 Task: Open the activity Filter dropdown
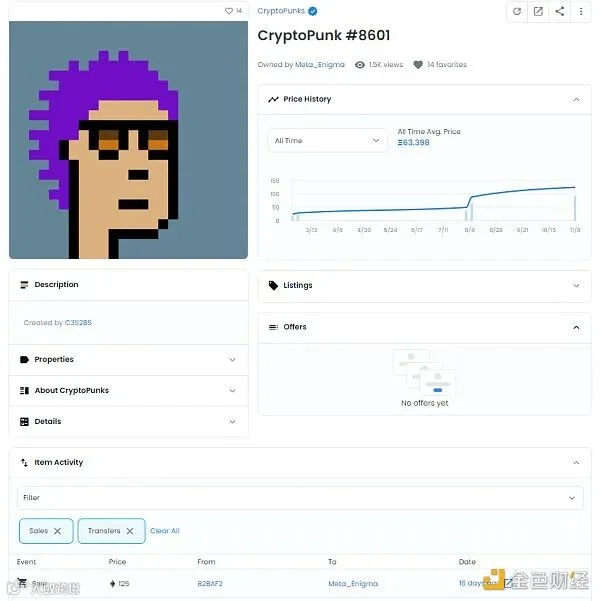click(x=300, y=498)
